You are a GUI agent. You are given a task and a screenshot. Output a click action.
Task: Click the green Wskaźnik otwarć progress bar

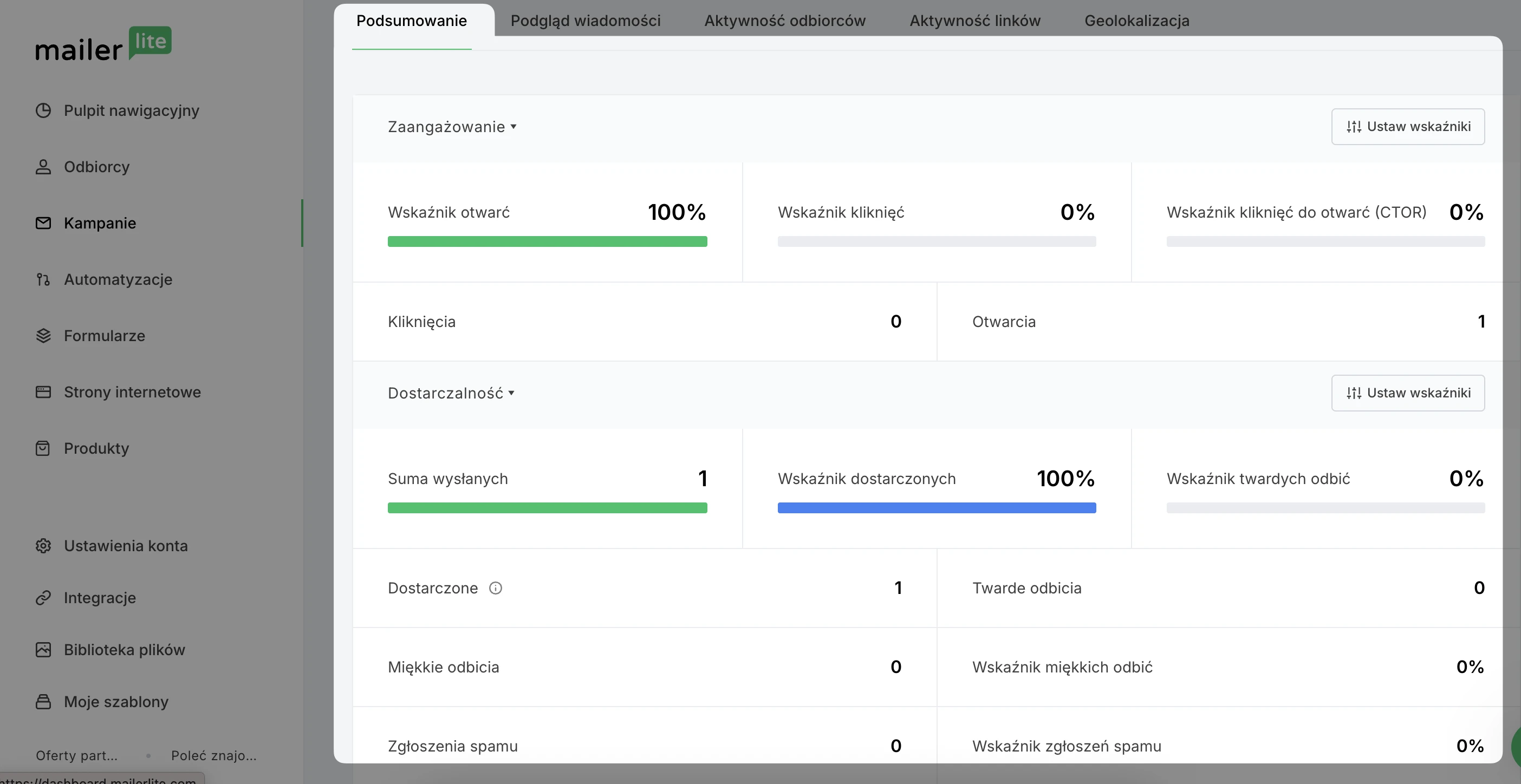point(547,241)
